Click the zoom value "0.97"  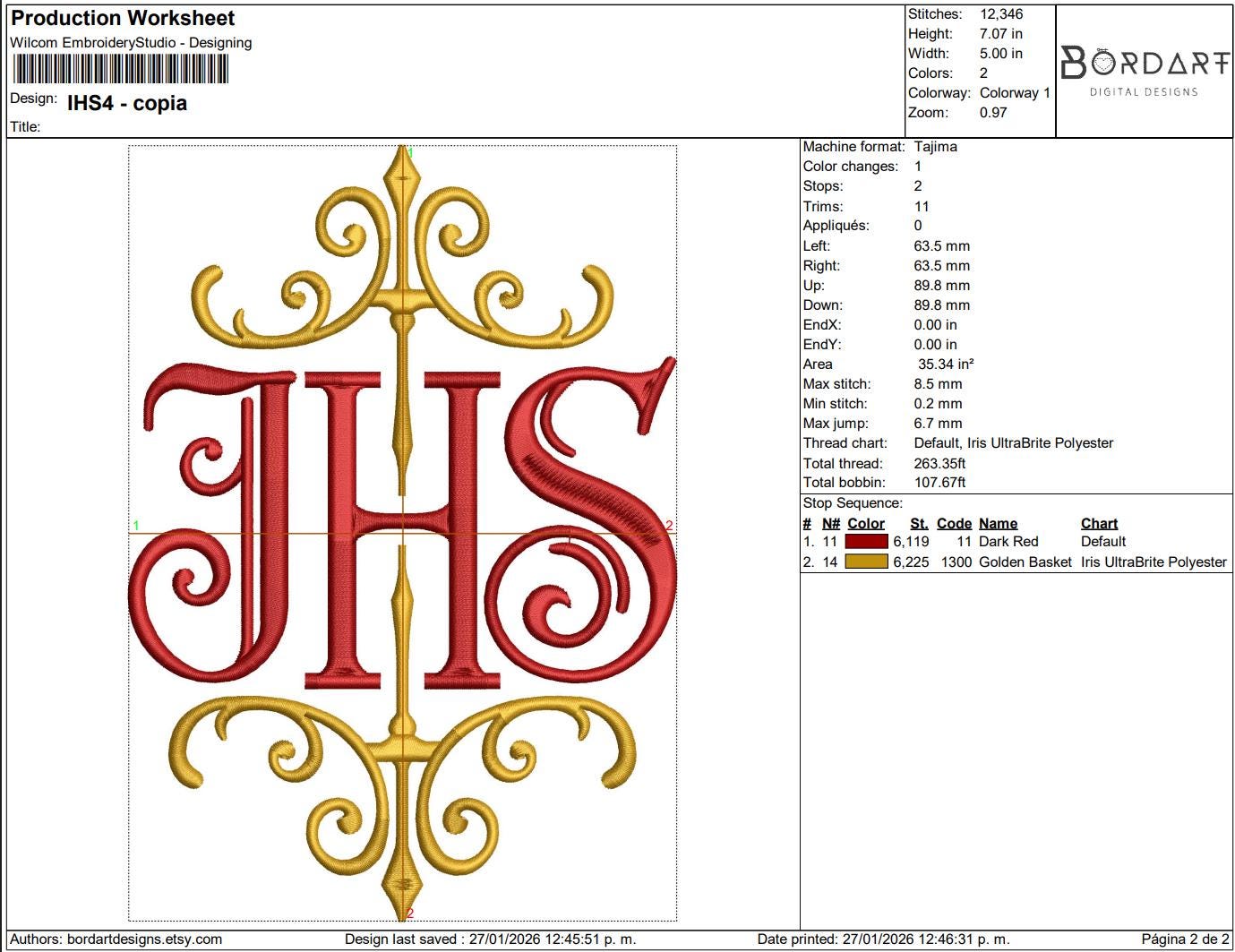993,112
